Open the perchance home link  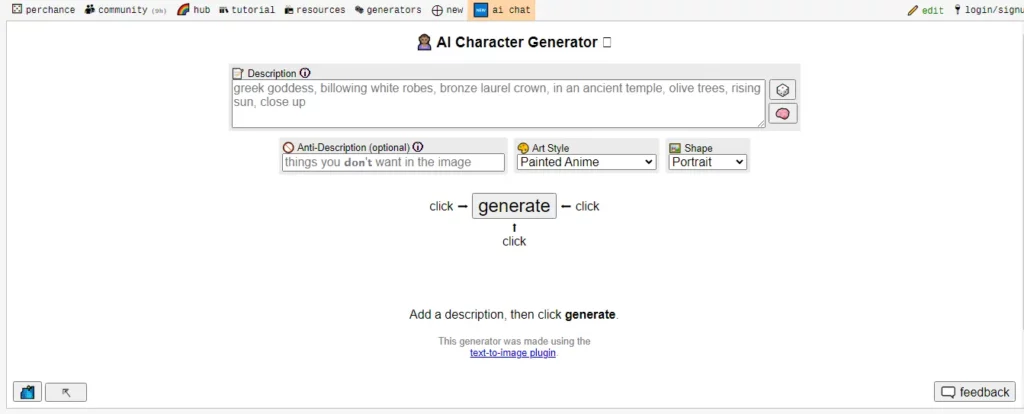click(x=43, y=10)
